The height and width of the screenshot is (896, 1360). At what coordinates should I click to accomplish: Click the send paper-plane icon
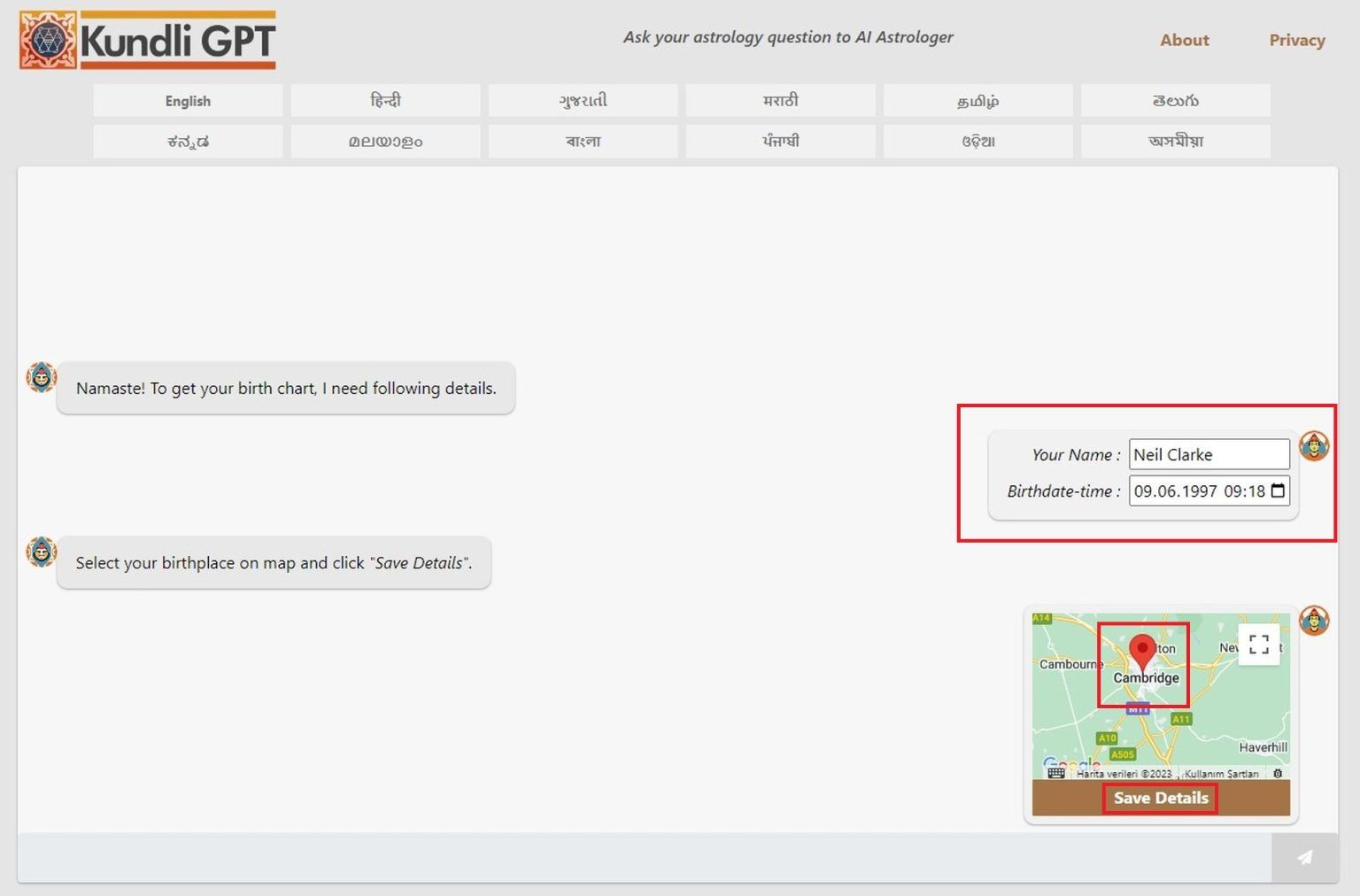(1303, 857)
